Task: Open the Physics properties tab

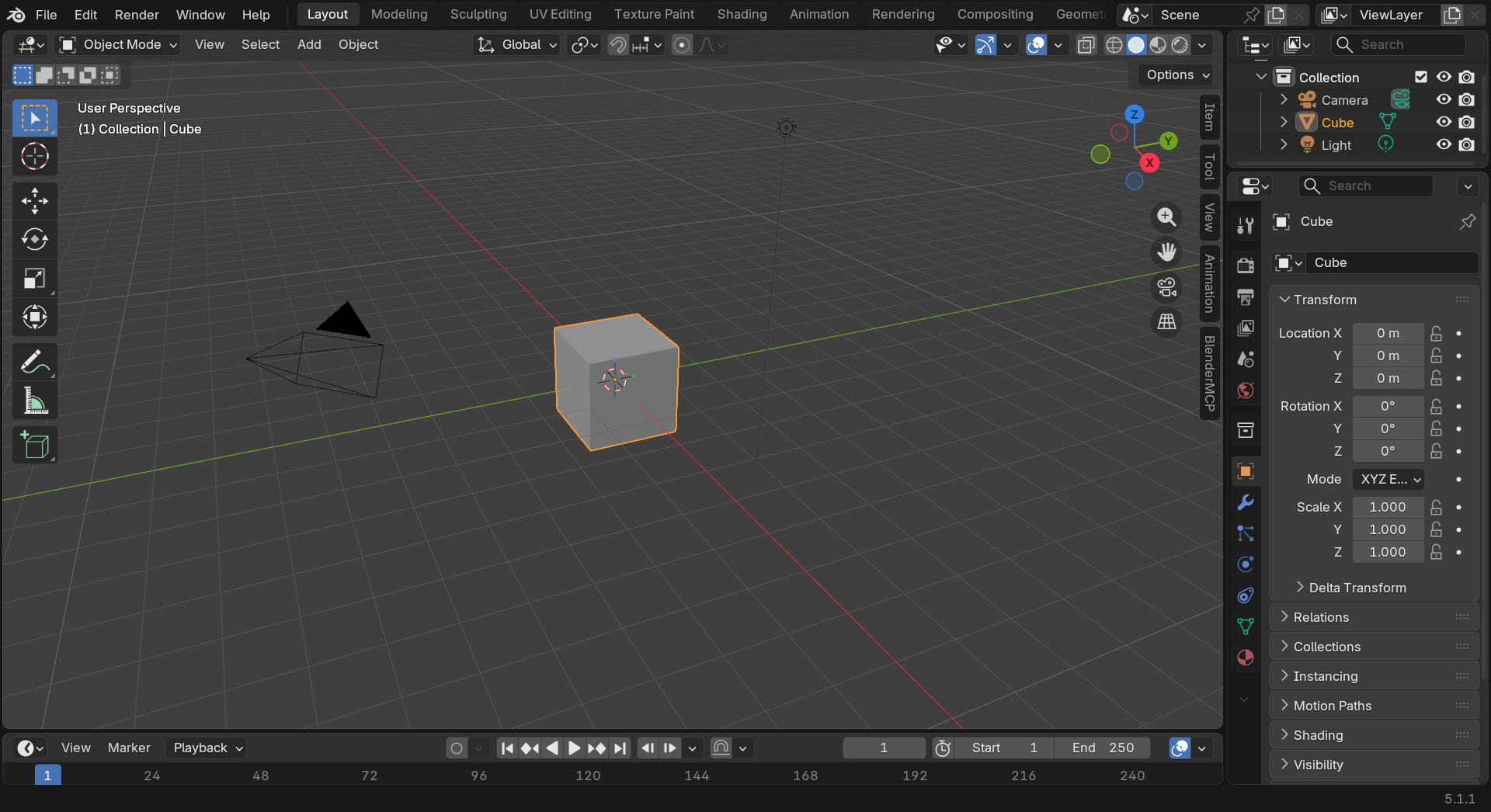Action: pos(1246,564)
